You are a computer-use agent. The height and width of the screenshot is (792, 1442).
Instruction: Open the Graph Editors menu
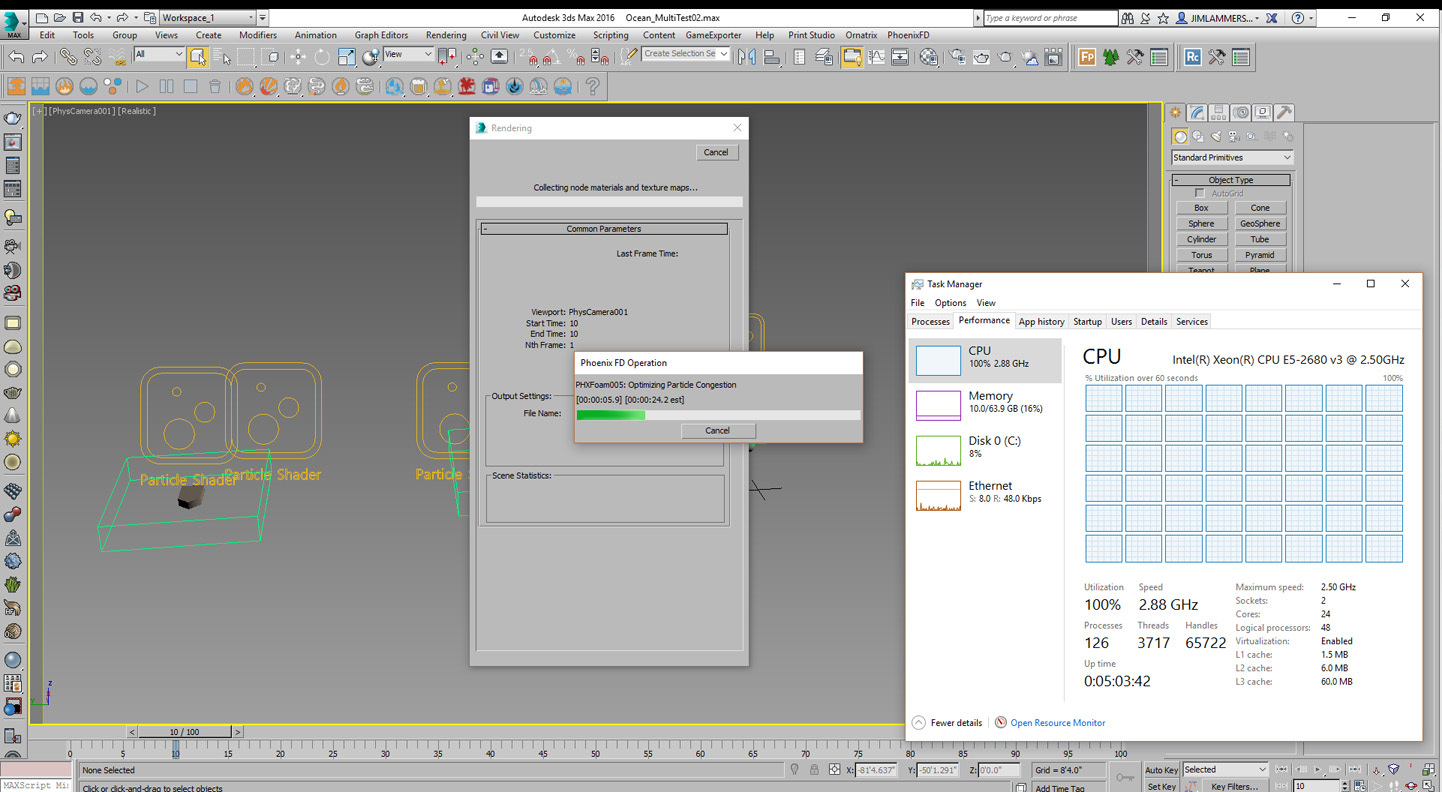[x=381, y=35]
